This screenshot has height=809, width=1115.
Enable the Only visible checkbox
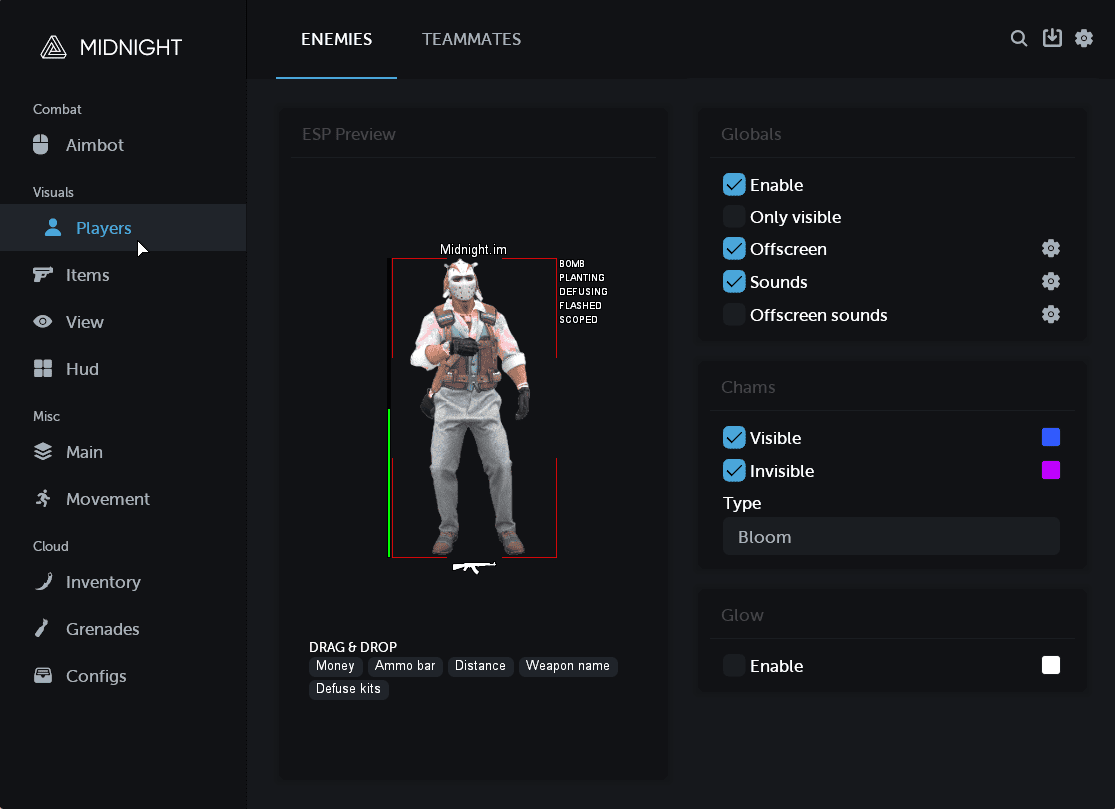[x=734, y=217]
